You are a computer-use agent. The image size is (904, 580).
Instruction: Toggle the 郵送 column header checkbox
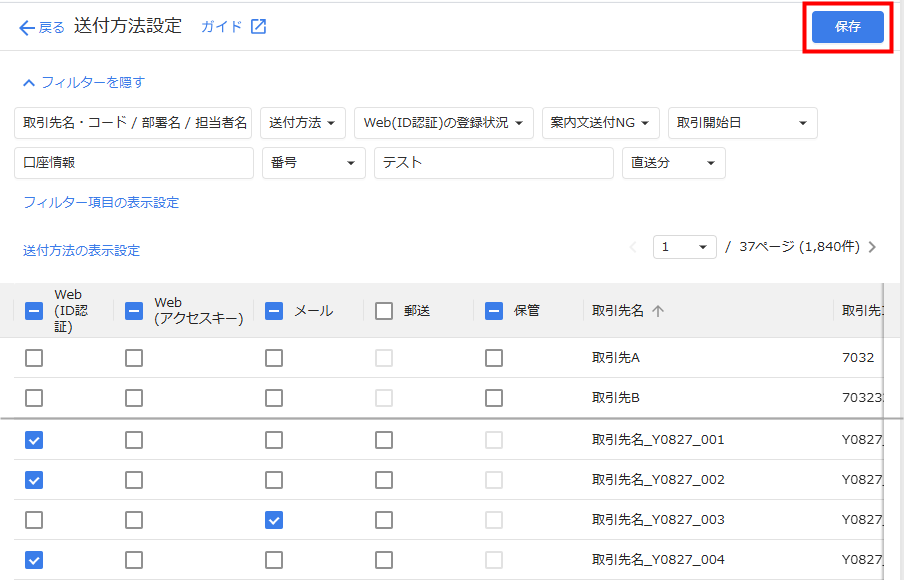click(x=384, y=311)
